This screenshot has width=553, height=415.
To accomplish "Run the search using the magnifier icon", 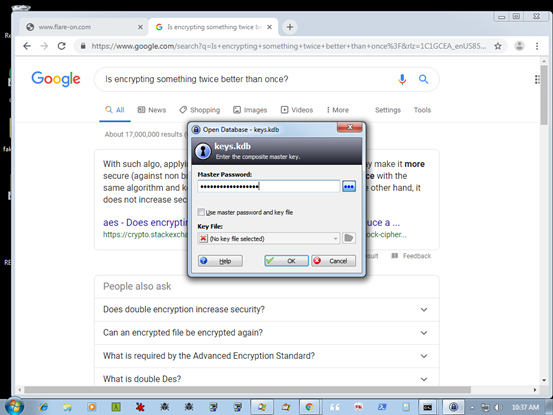I will pyautogui.click(x=423, y=79).
